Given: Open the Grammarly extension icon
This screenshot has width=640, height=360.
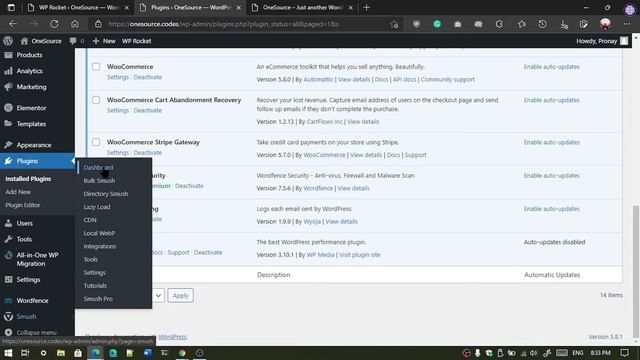Looking at the screenshot, I should tap(437, 24).
